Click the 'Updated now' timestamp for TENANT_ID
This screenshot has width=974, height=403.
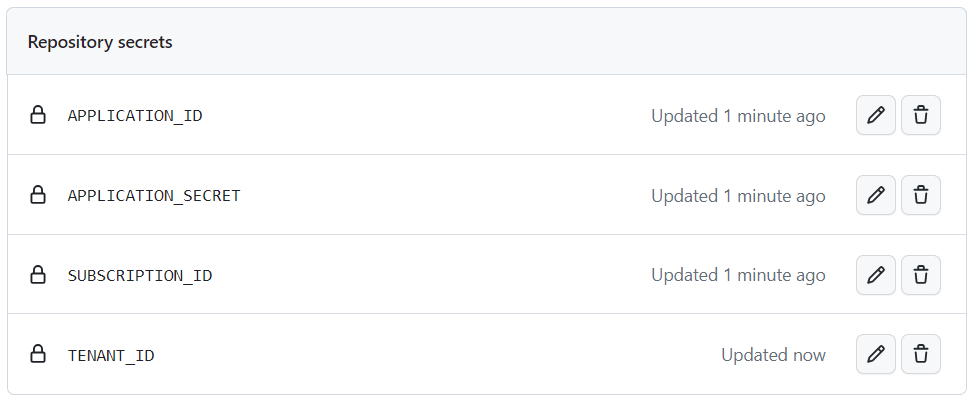[x=773, y=355]
